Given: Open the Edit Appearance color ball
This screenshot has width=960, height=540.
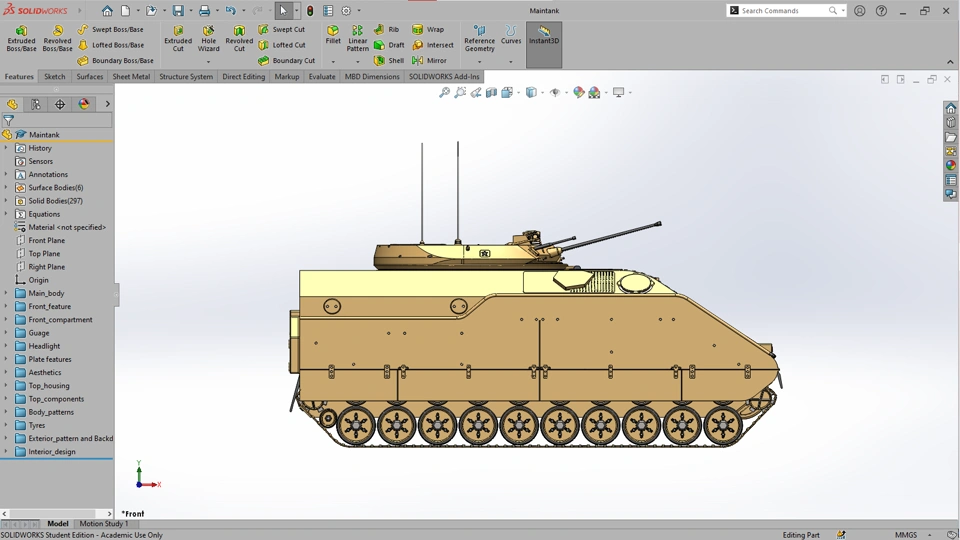Looking at the screenshot, I should [x=579, y=92].
